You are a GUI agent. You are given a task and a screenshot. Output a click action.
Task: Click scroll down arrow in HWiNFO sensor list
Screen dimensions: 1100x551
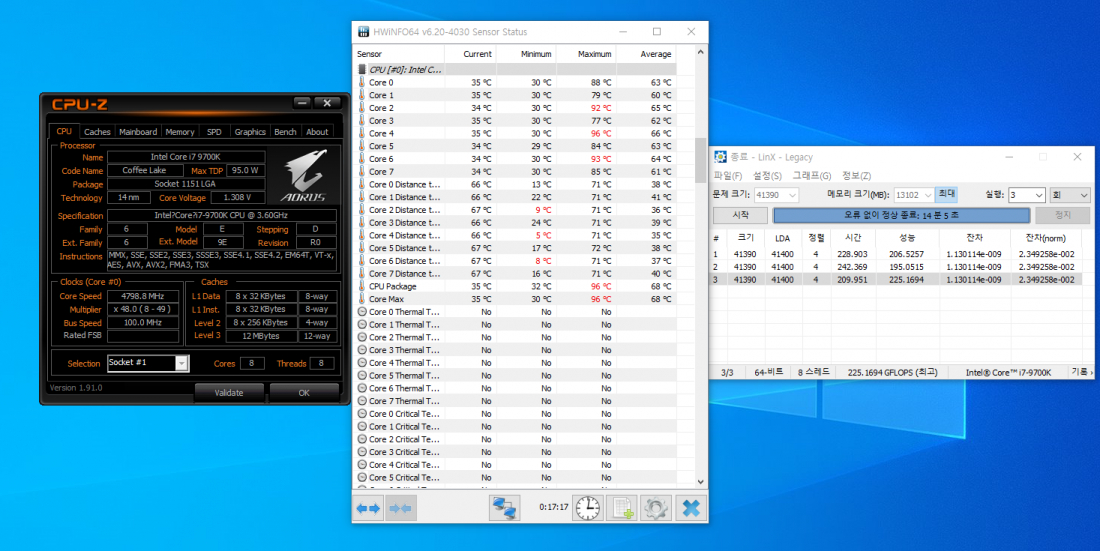[699, 482]
